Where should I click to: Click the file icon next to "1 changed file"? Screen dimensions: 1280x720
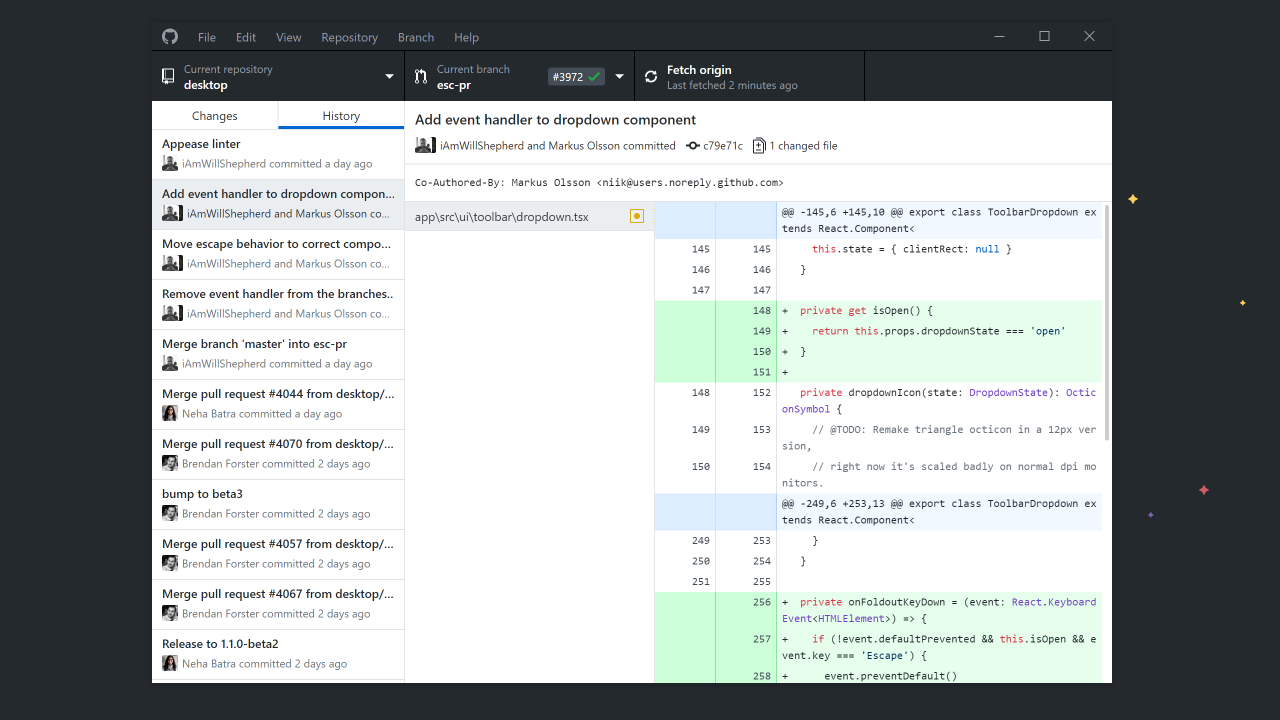point(757,145)
